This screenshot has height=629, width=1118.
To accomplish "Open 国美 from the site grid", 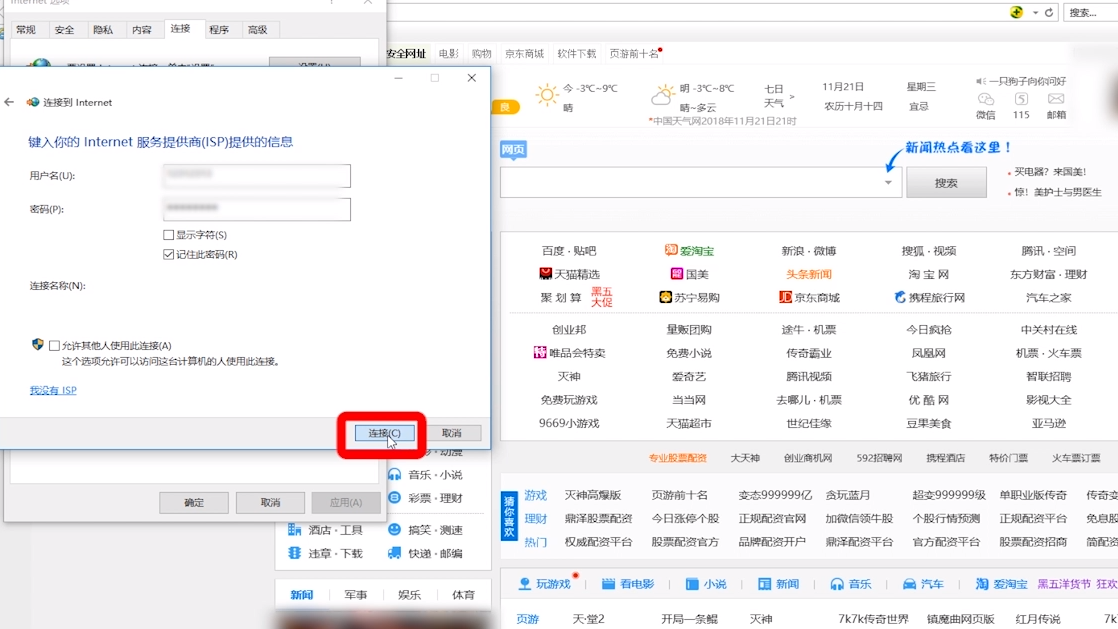I will tap(689, 274).
